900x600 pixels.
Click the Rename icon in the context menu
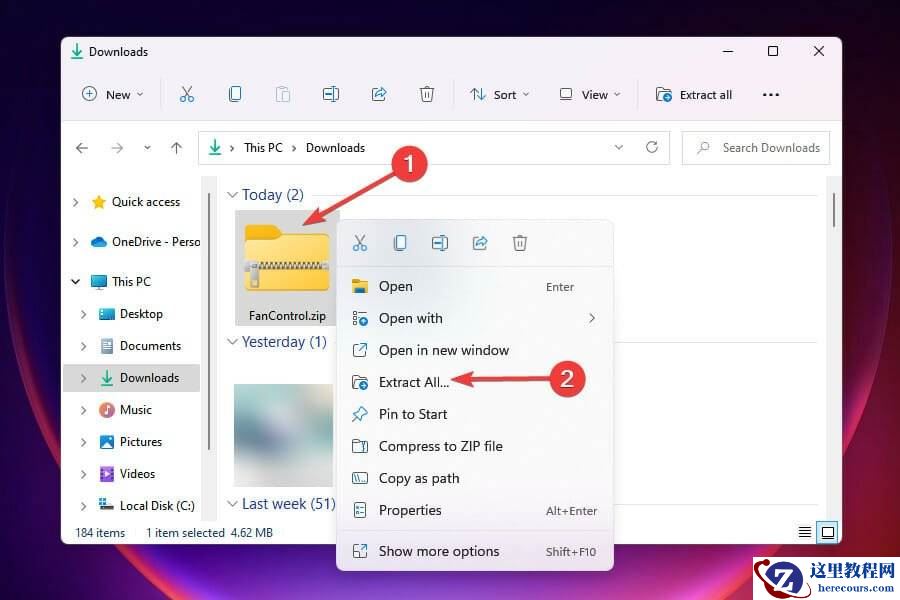[440, 243]
